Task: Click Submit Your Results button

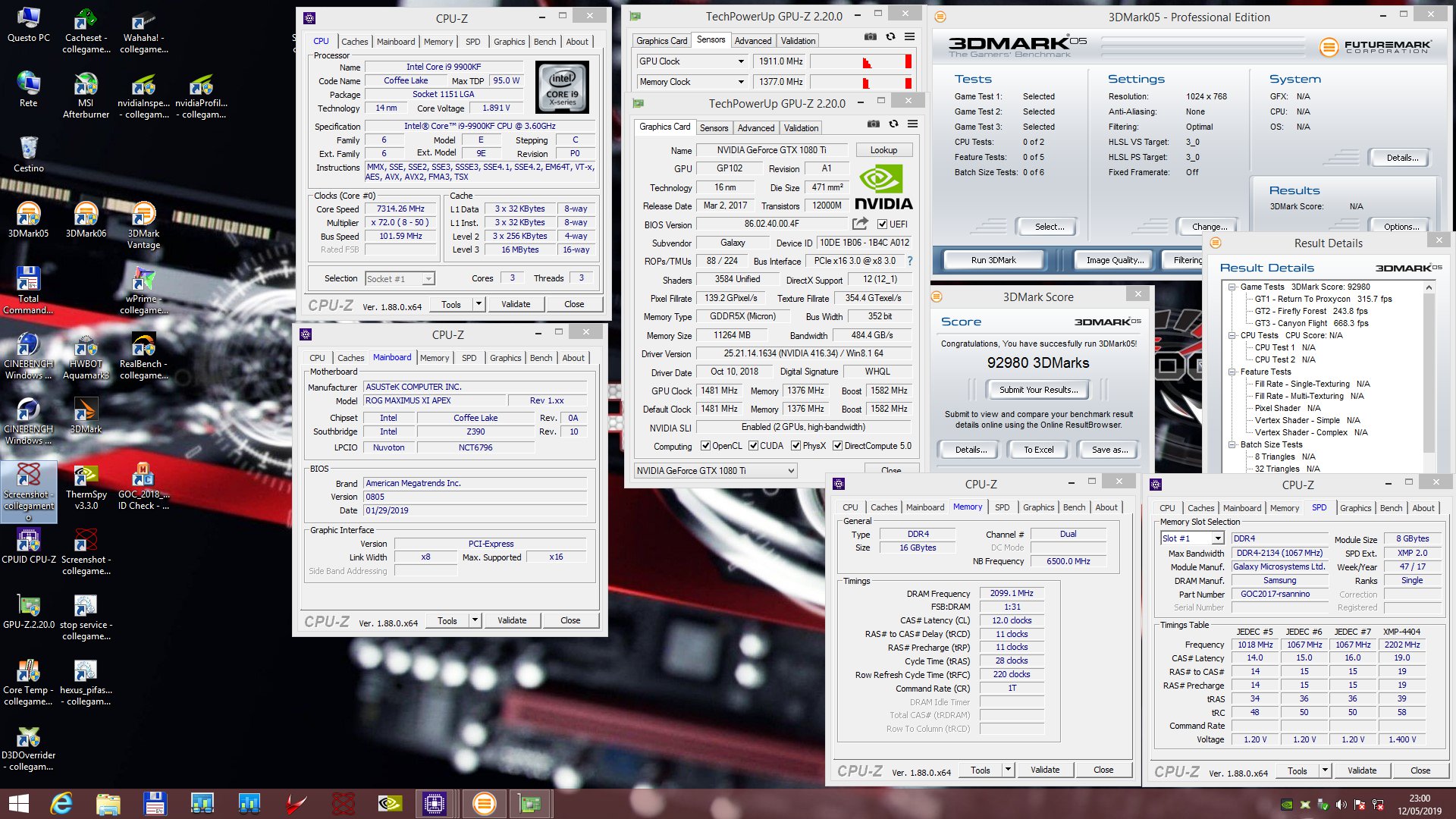Action: [x=1038, y=390]
